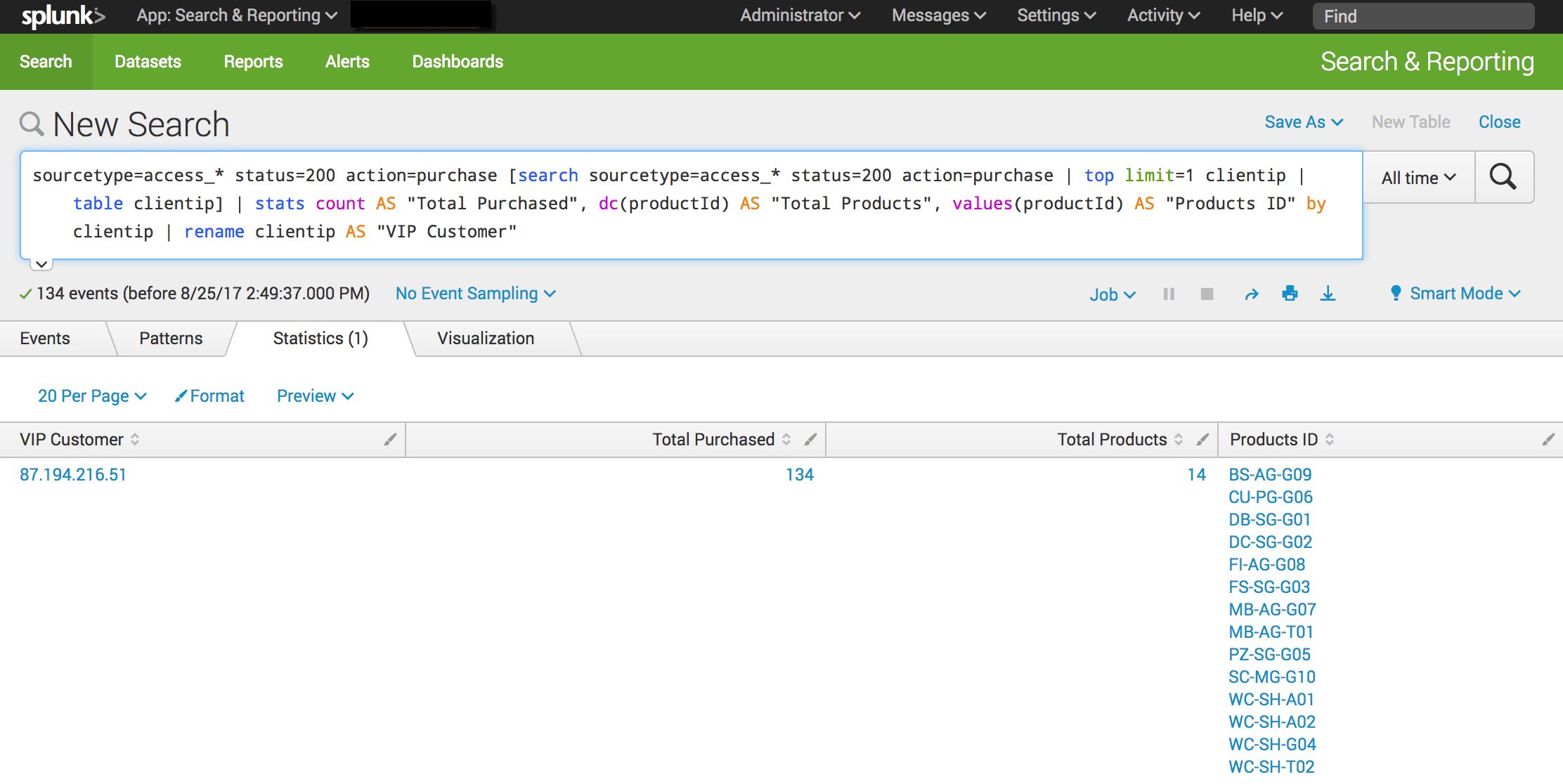Open Format options

tap(209, 396)
